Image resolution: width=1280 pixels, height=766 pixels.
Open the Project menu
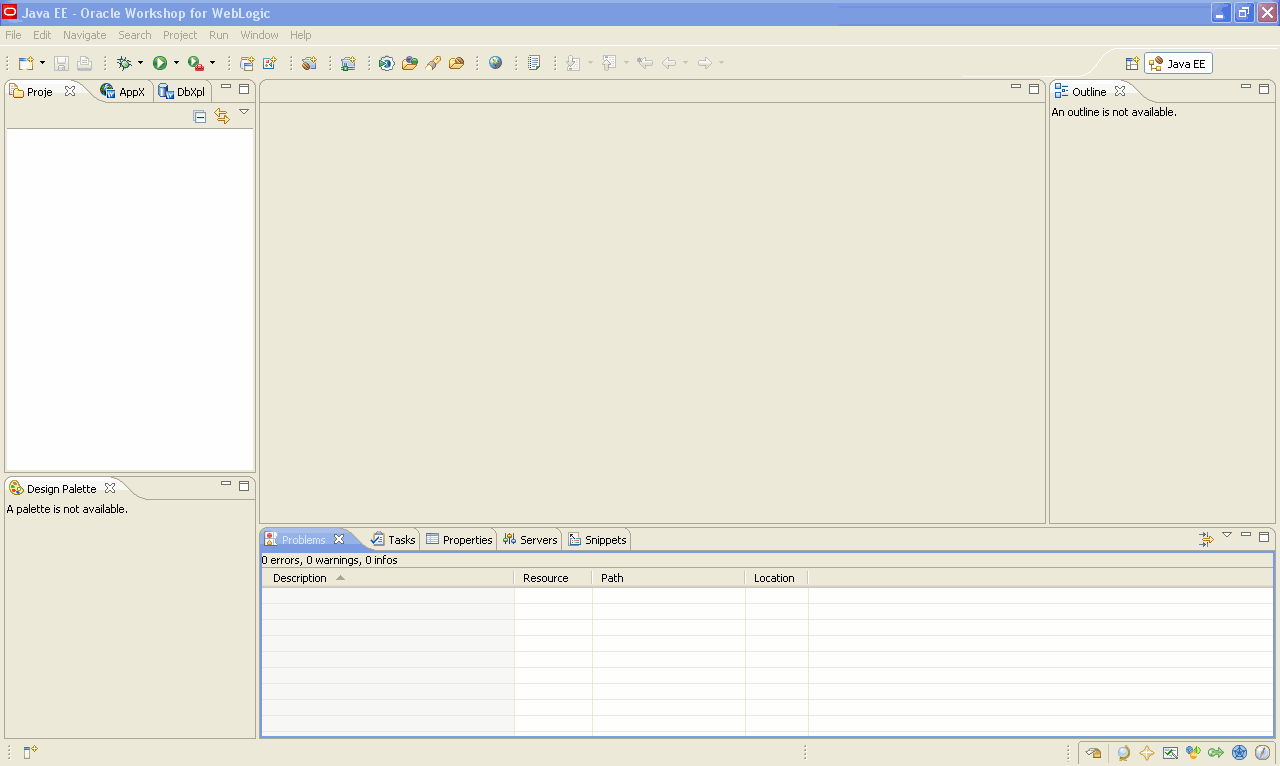coord(180,35)
